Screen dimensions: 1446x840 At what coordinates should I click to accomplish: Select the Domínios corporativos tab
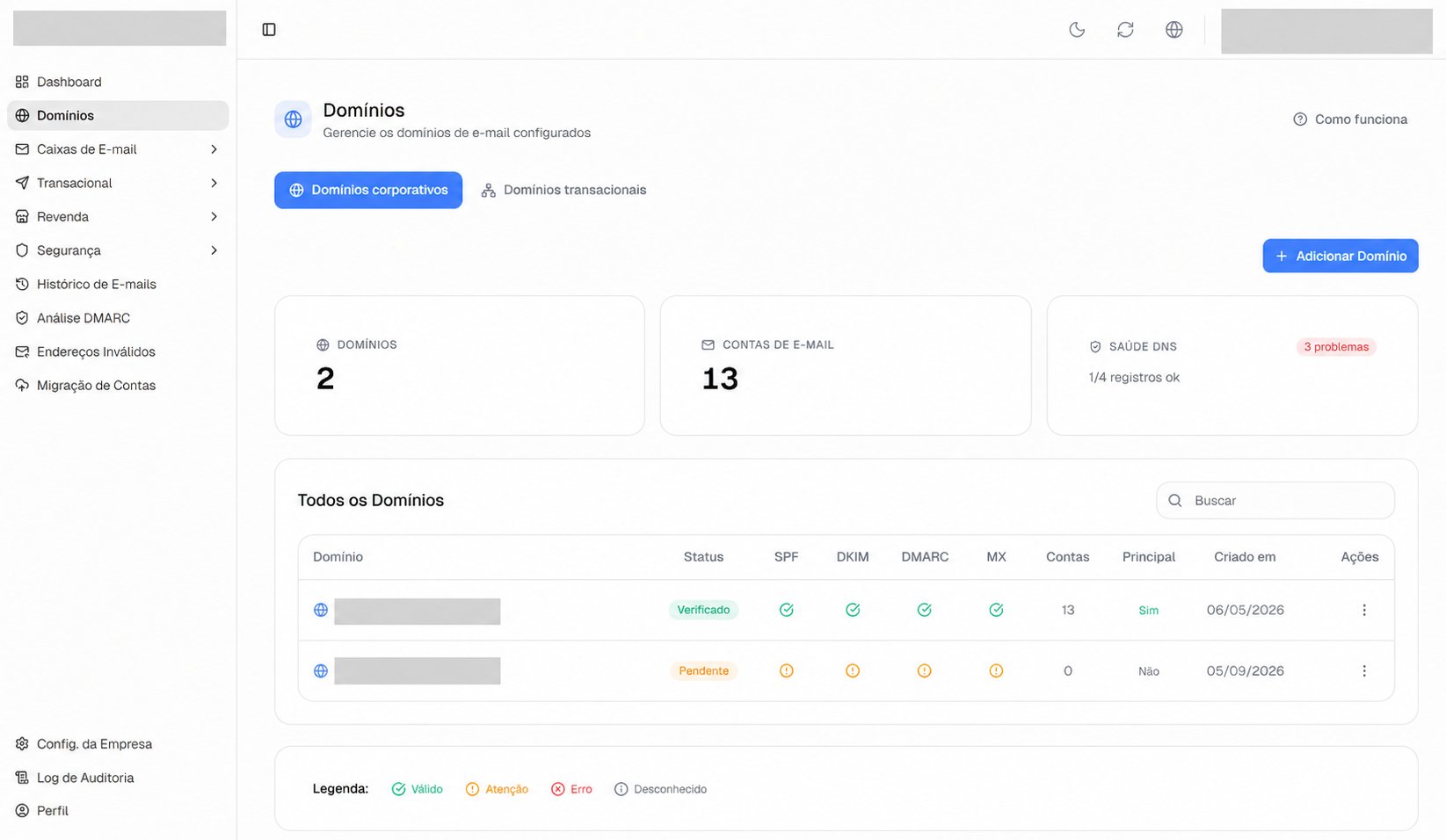pyautogui.click(x=368, y=190)
